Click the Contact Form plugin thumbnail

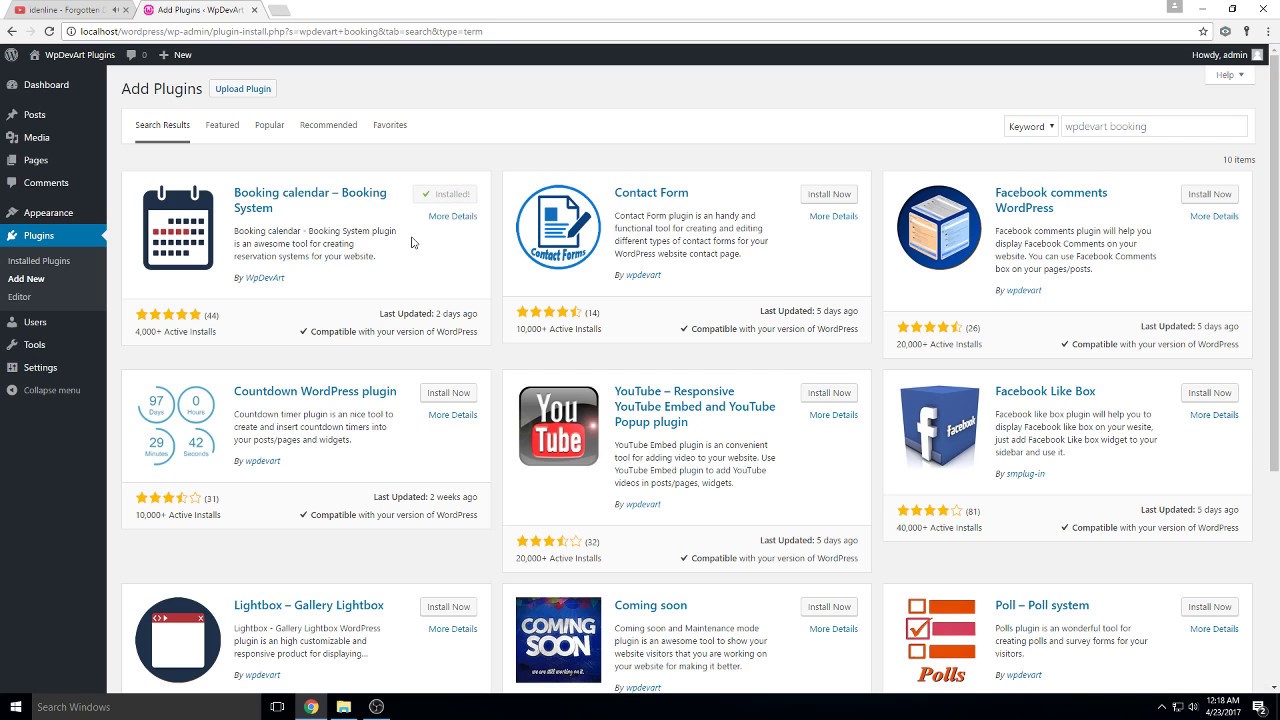(558, 227)
